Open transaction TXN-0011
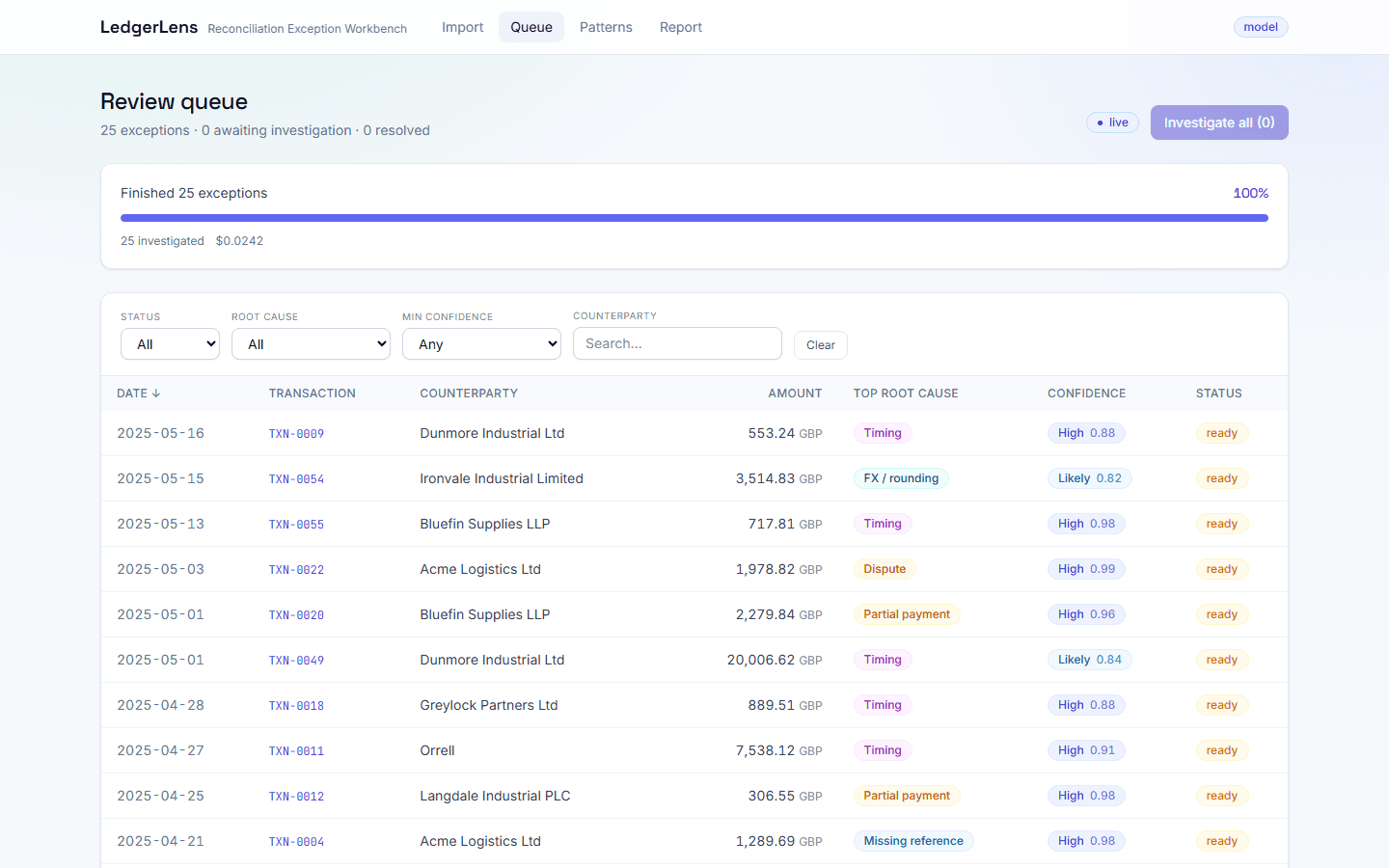 296,751
